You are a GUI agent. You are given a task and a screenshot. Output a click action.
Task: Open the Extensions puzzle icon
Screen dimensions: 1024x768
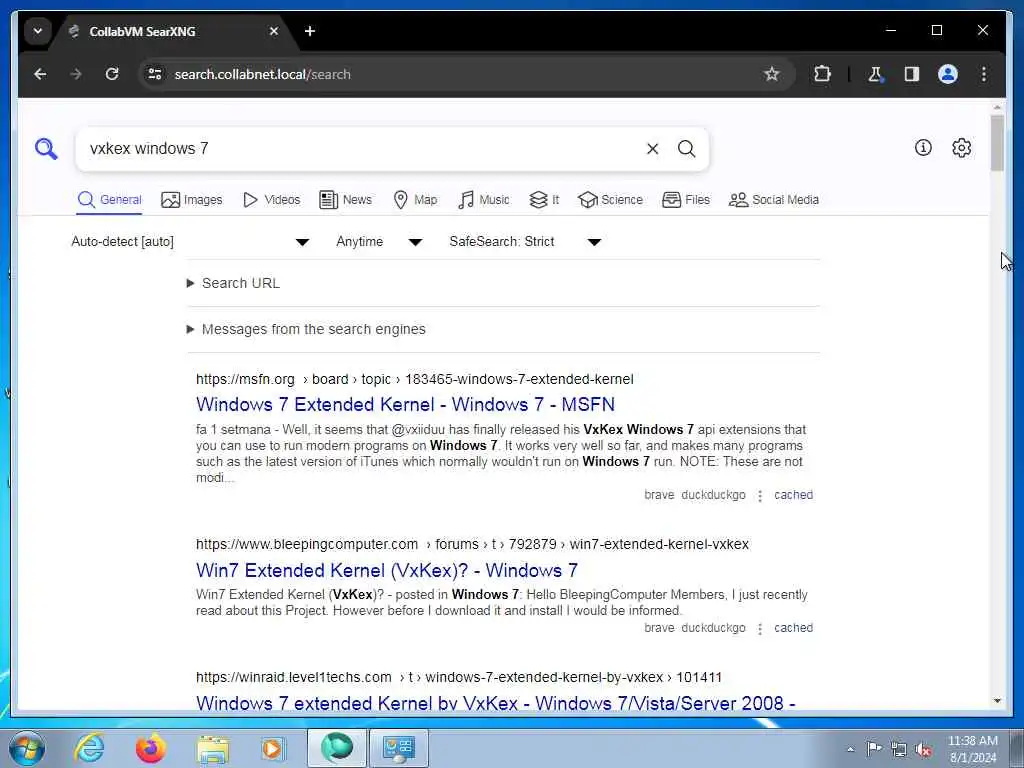[x=822, y=74]
